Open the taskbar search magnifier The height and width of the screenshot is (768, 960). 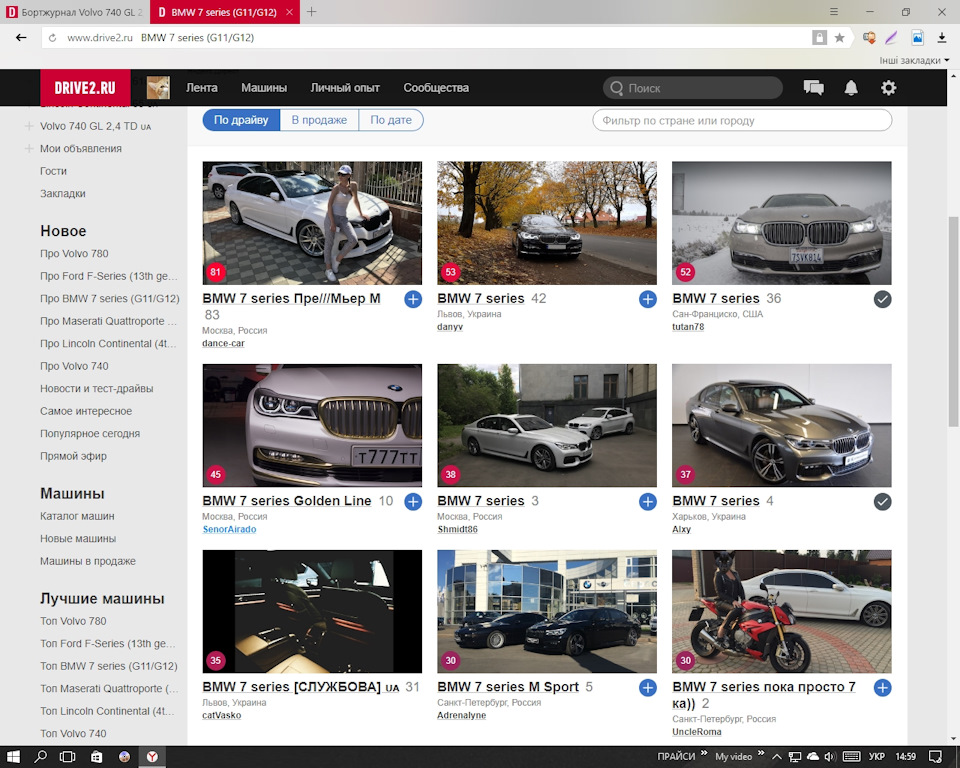(x=40, y=756)
